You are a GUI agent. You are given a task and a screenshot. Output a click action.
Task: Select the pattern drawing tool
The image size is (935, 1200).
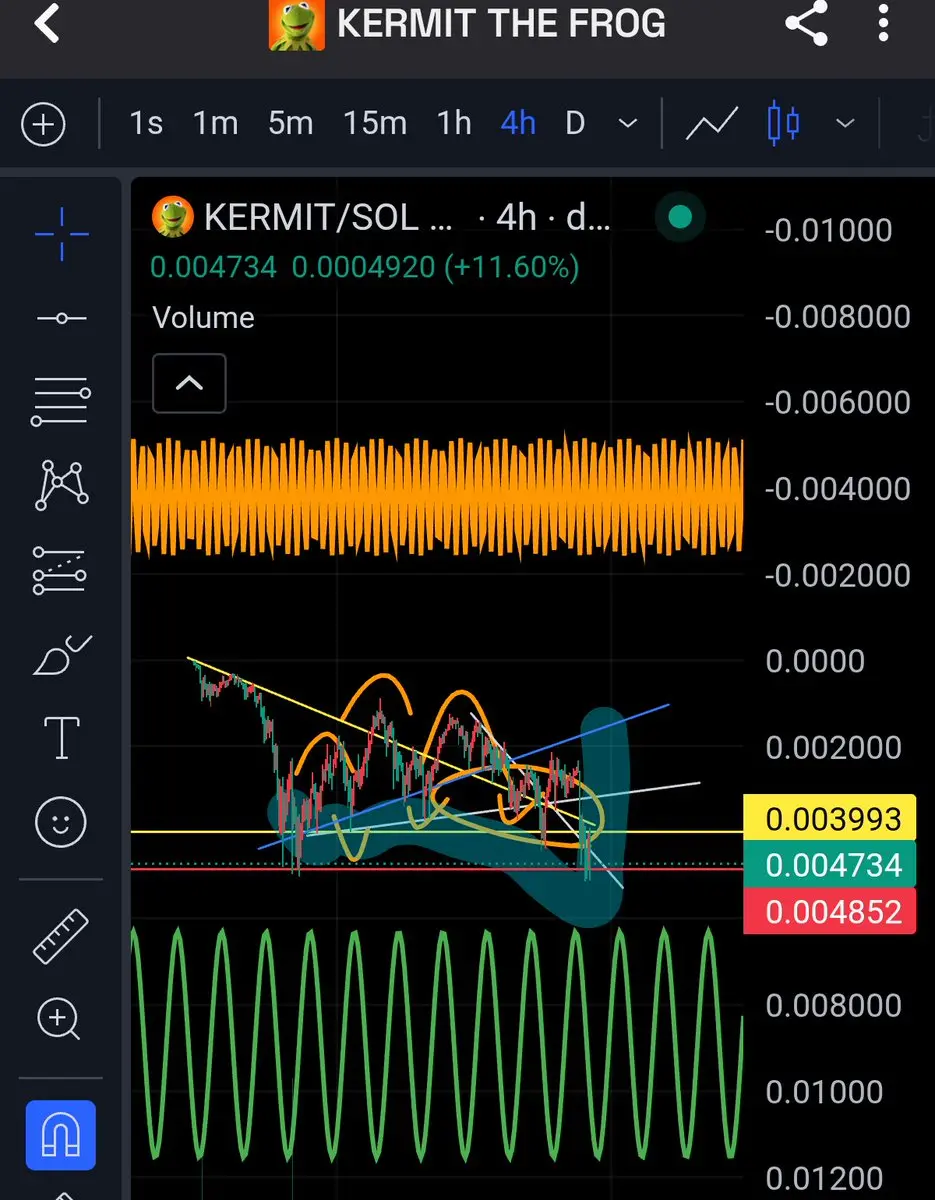click(61, 485)
